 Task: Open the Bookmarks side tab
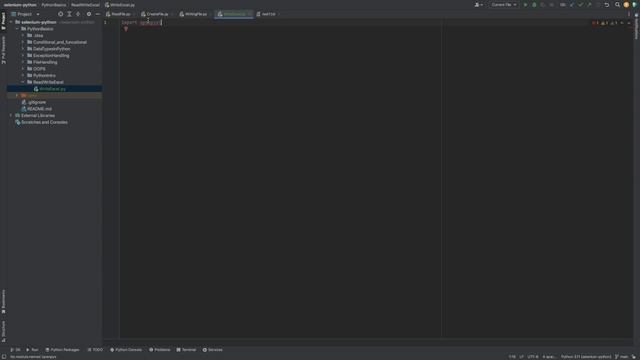[x=3, y=302]
